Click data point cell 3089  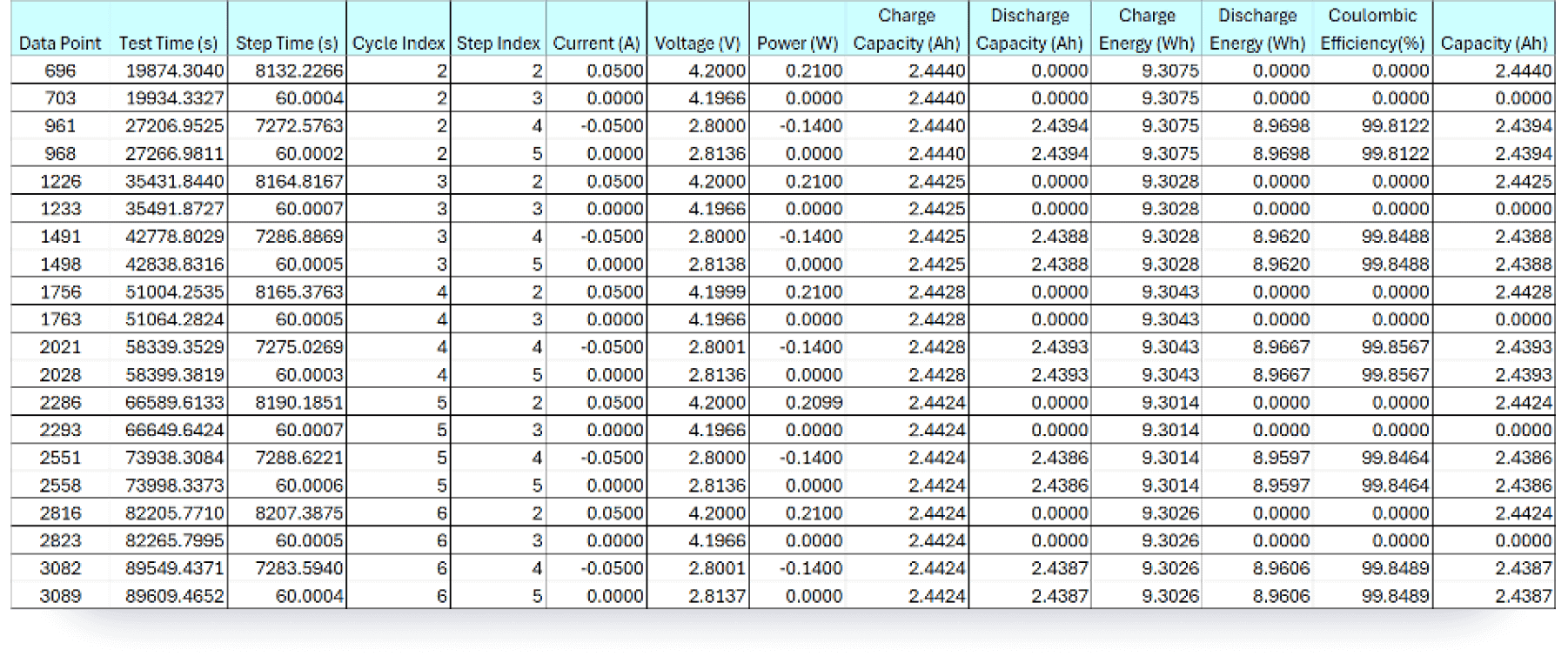click(x=60, y=596)
